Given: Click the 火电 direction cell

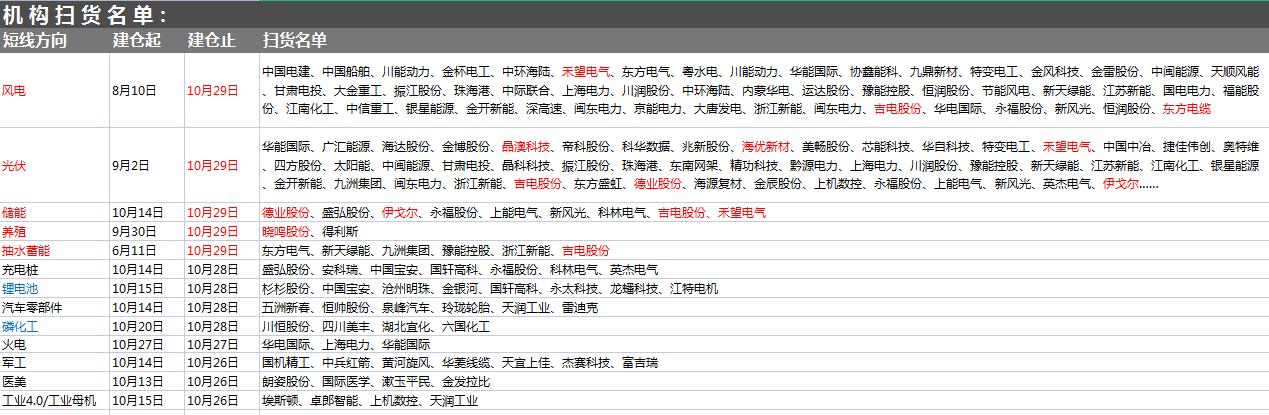Looking at the screenshot, I should coord(54,344).
